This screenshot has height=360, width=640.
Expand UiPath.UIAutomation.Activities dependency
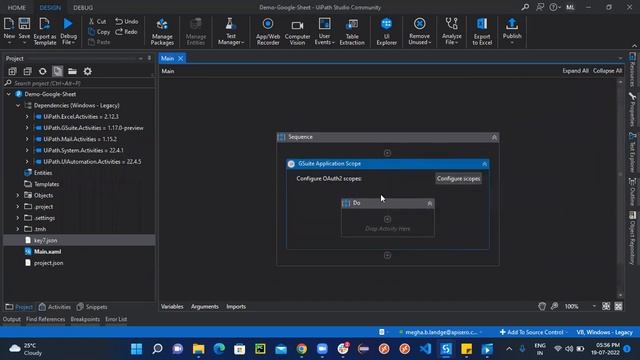27,162
